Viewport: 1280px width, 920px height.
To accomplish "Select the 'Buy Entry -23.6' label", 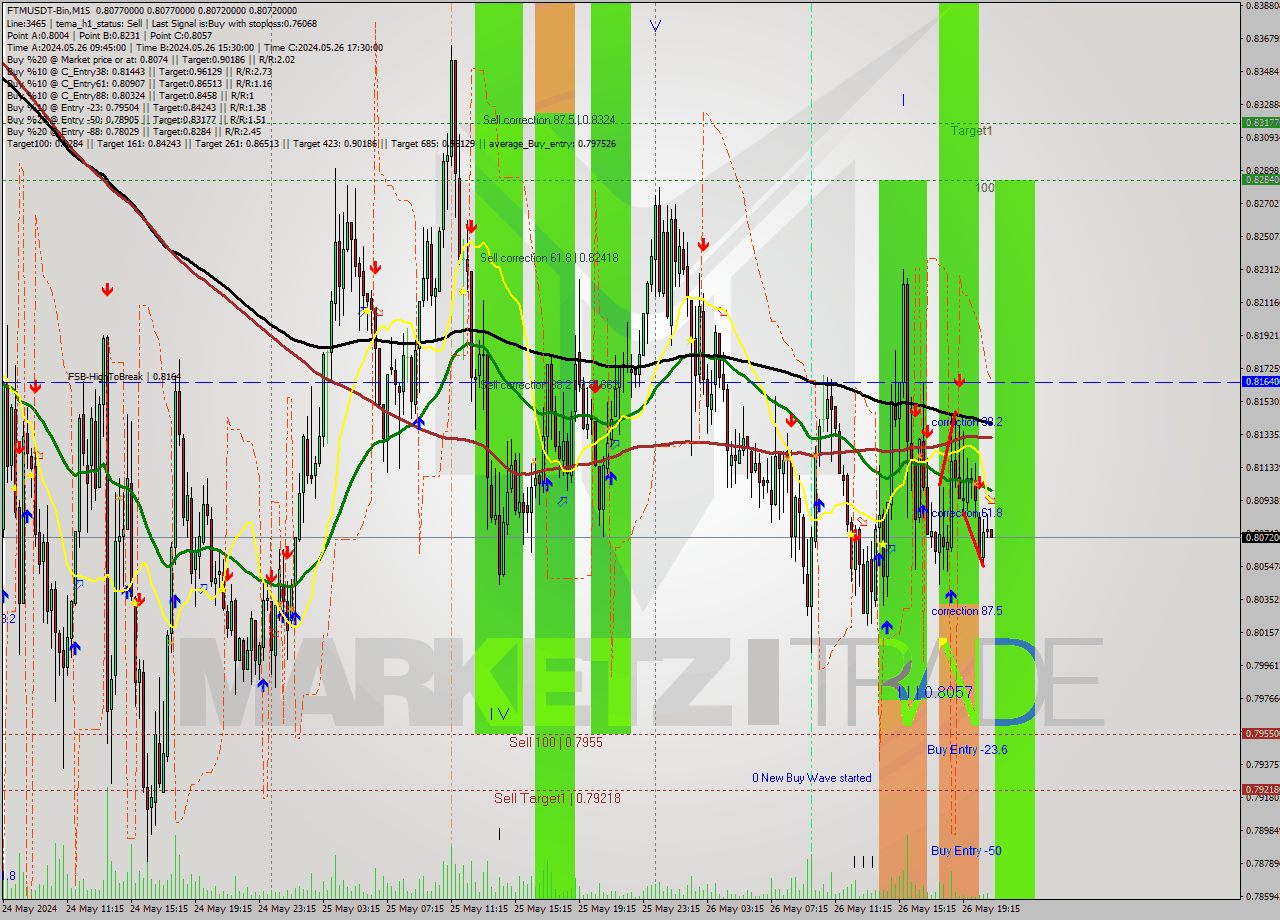I will click(x=967, y=750).
